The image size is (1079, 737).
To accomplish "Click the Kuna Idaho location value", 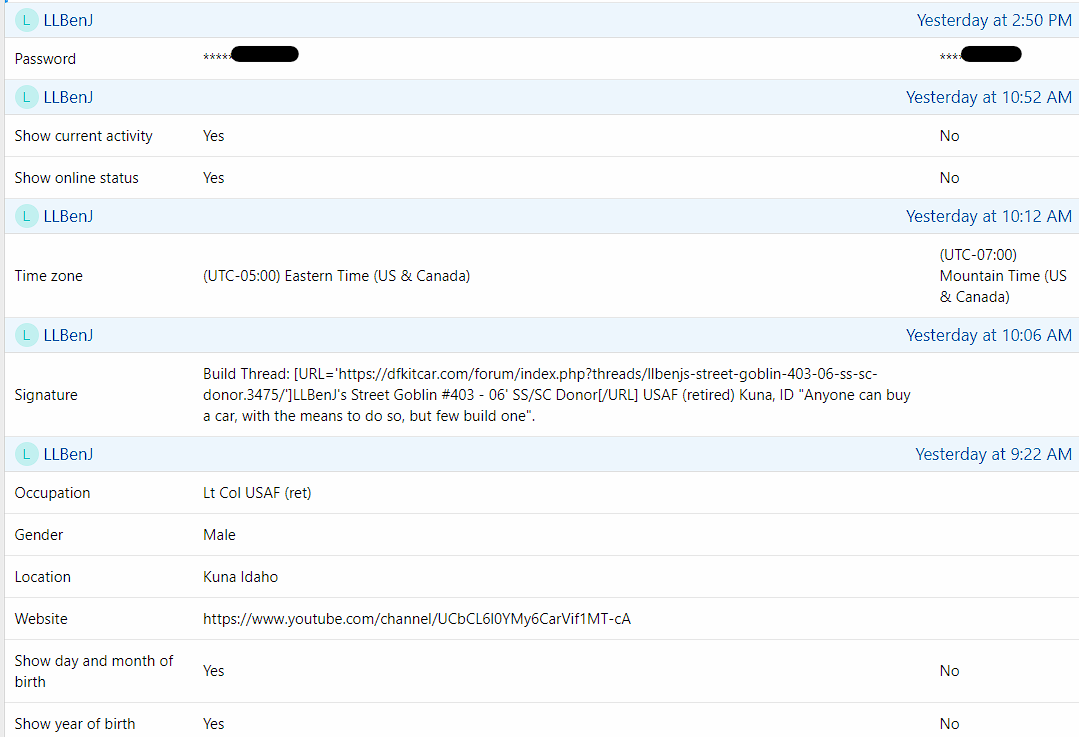I will point(240,577).
